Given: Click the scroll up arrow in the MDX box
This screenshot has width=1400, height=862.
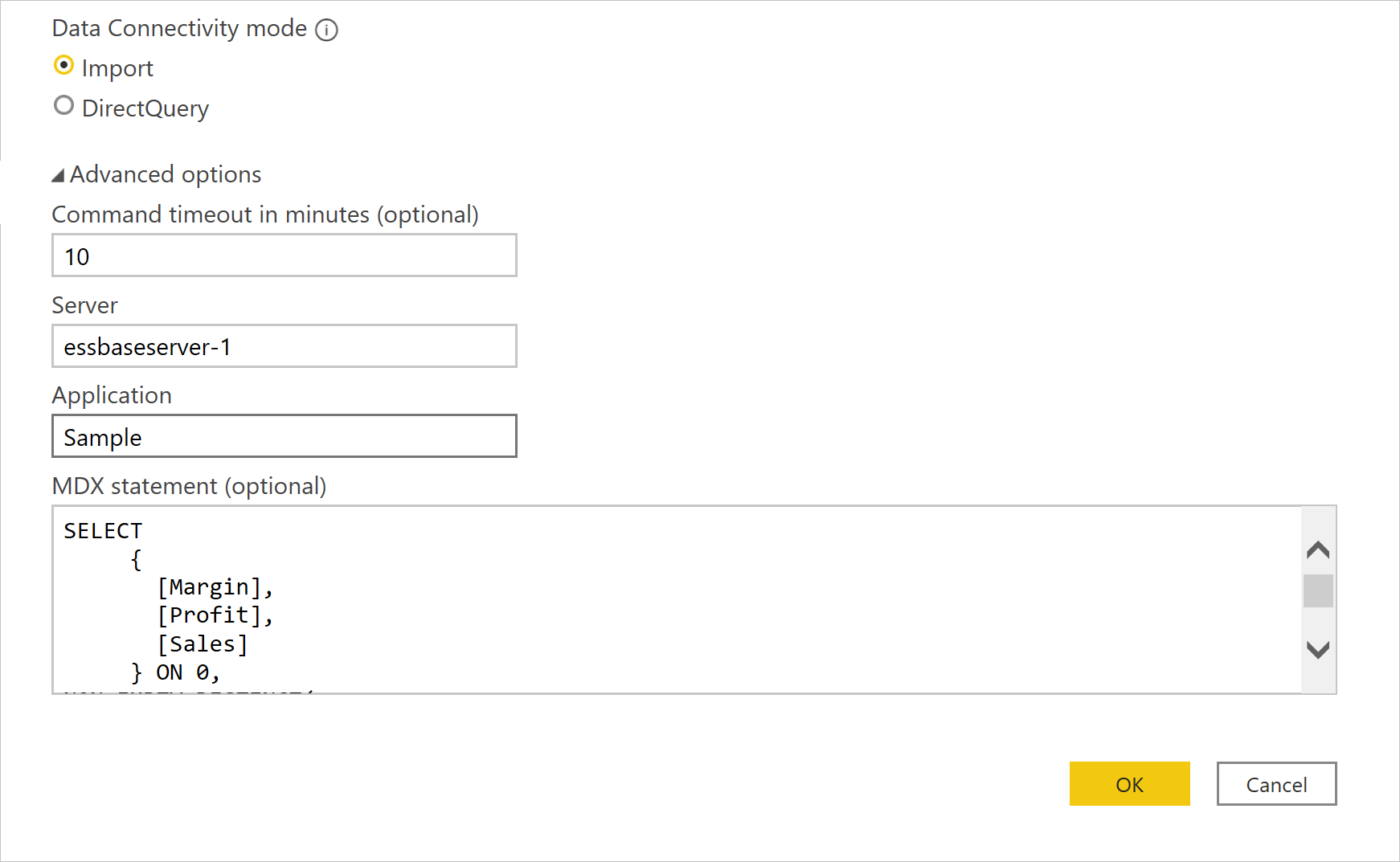Looking at the screenshot, I should tap(1316, 549).
